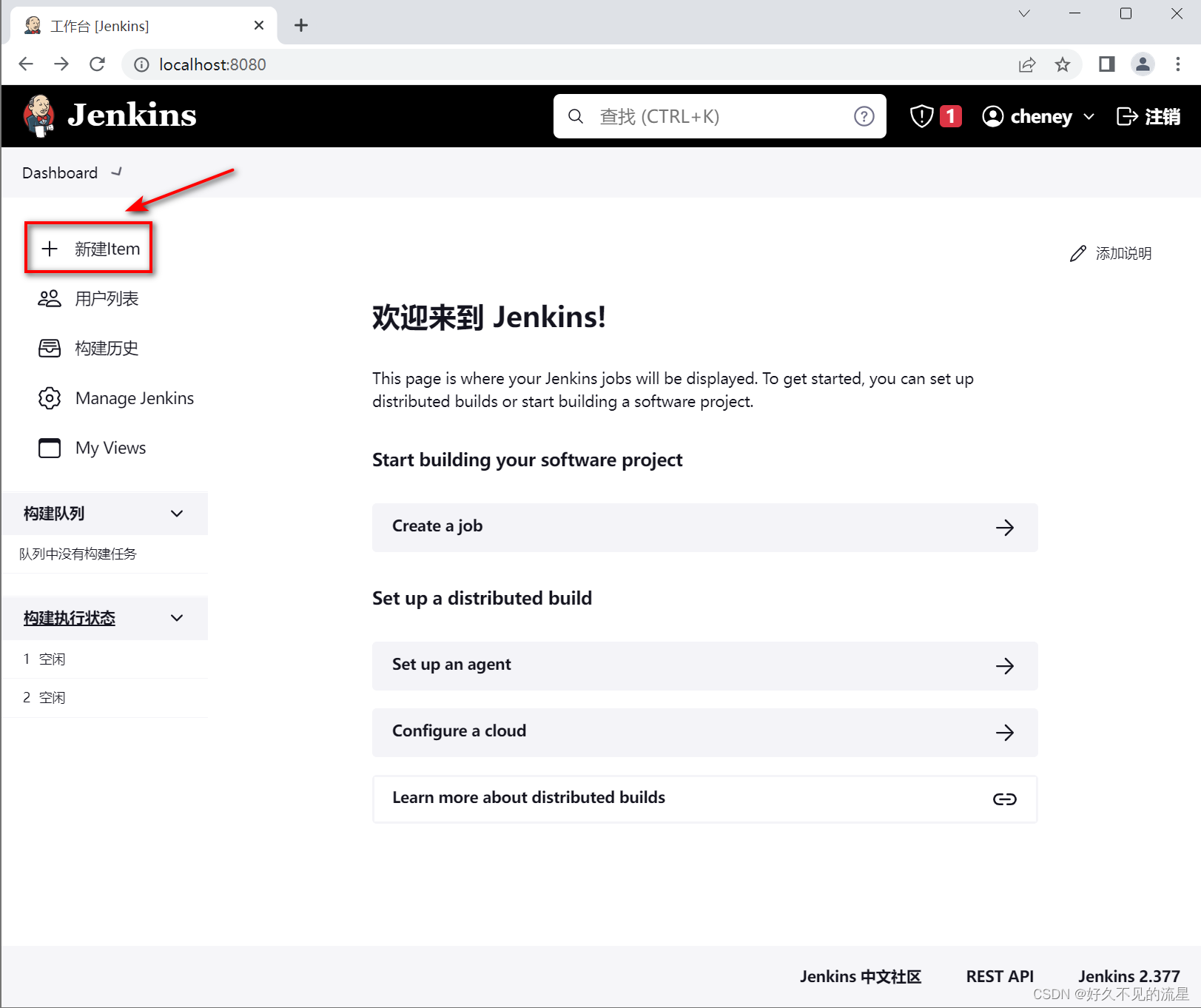Click the 添加说明 link
The width and height of the screenshot is (1201, 1008).
(x=1111, y=254)
